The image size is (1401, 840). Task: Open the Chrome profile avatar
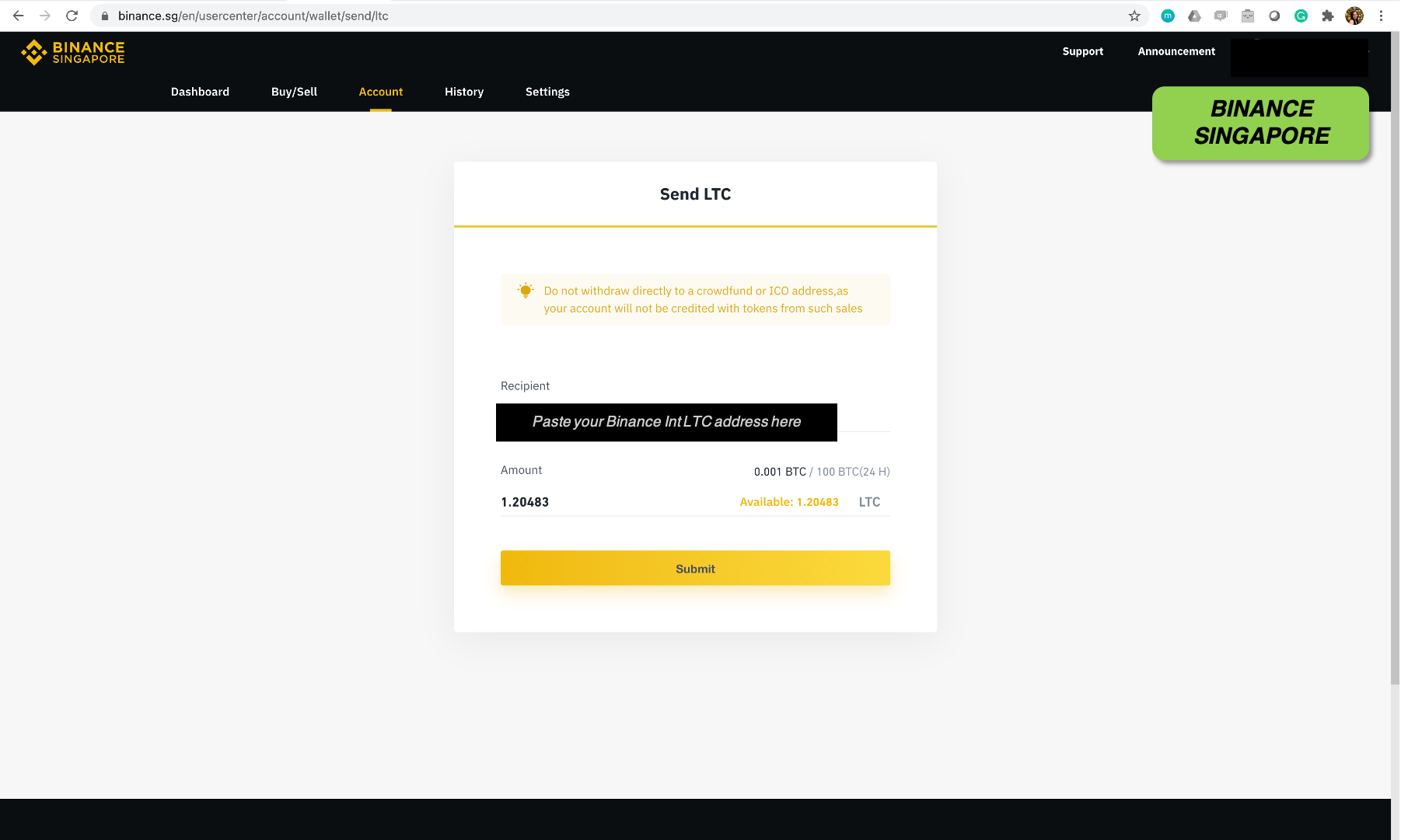(1354, 16)
